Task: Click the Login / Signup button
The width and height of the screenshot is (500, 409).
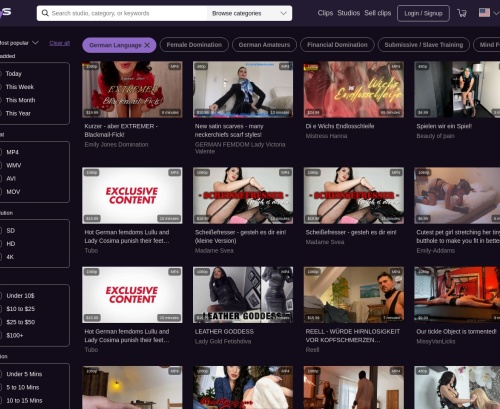Action: pos(423,13)
